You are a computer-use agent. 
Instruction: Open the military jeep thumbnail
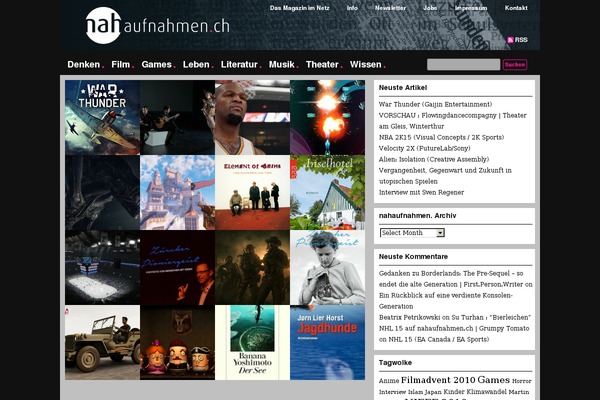(x=103, y=343)
